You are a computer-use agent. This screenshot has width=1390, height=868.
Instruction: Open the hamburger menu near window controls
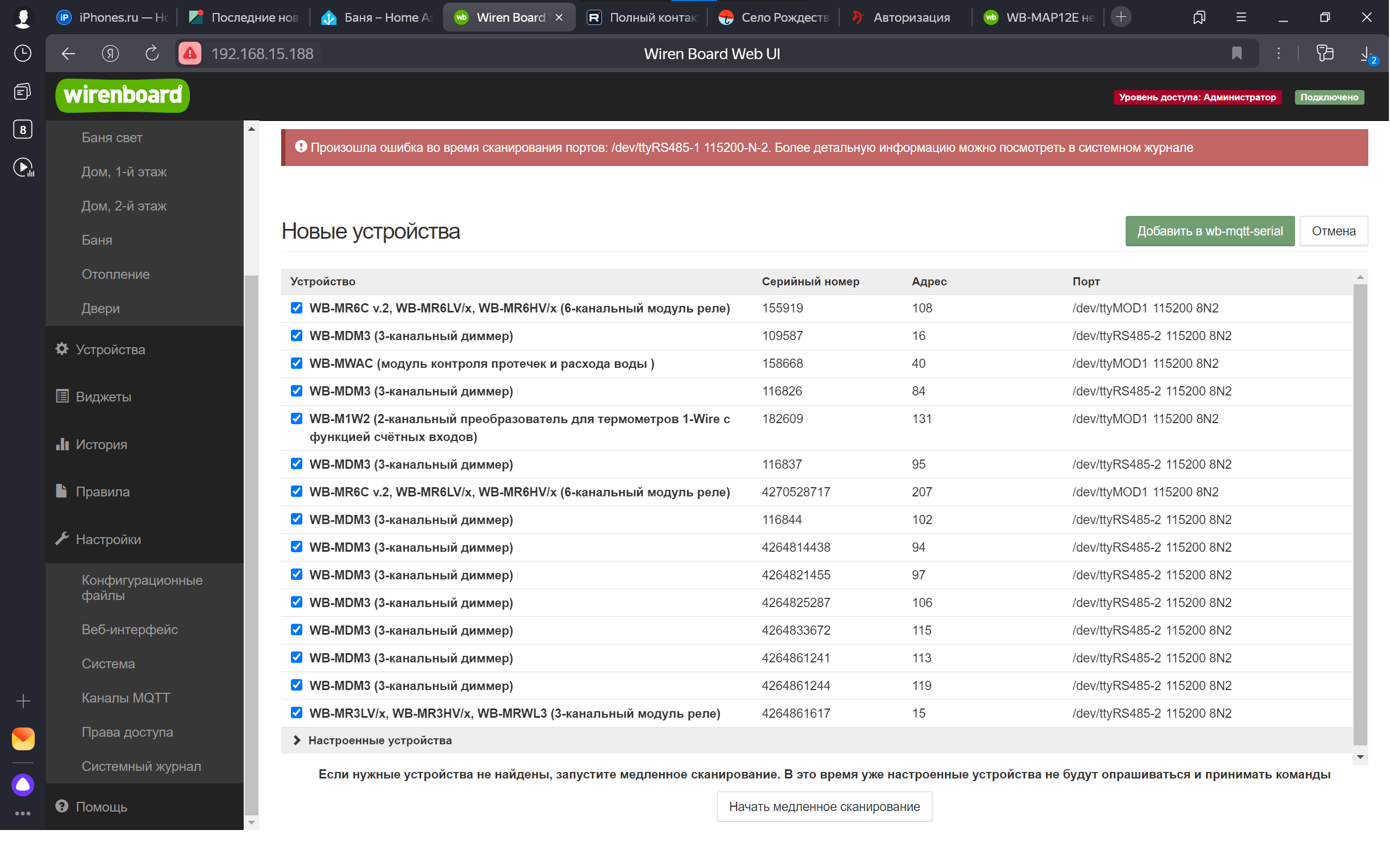click(x=1241, y=17)
